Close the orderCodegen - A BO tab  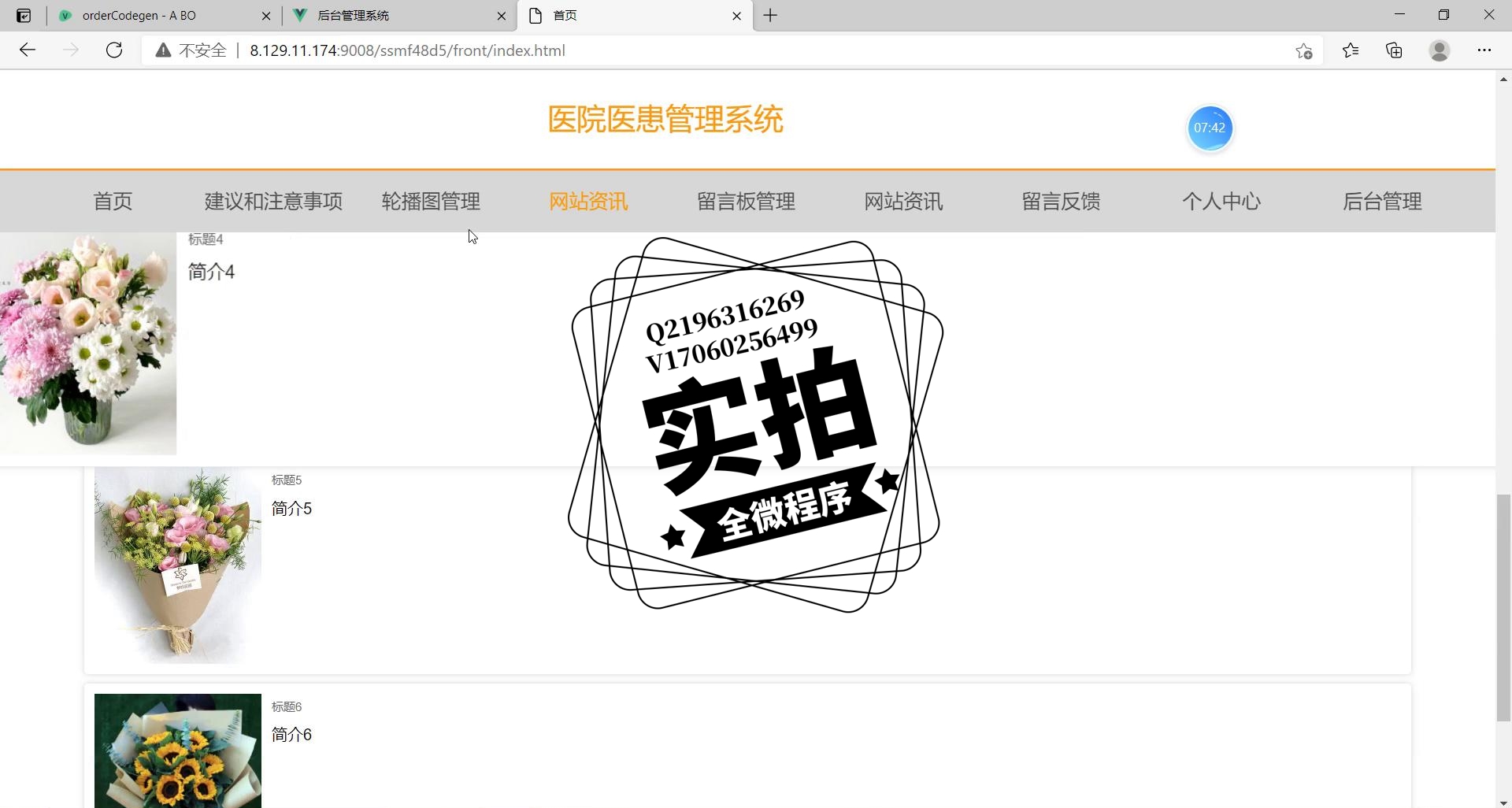coord(266,16)
